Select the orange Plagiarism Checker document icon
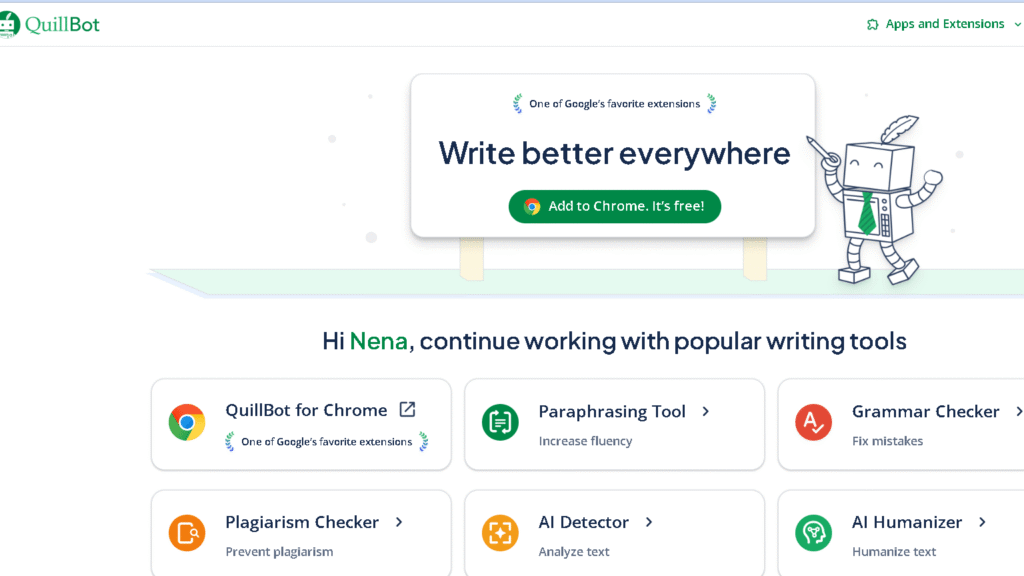The image size is (1024, 576). [x=187, y=533]
